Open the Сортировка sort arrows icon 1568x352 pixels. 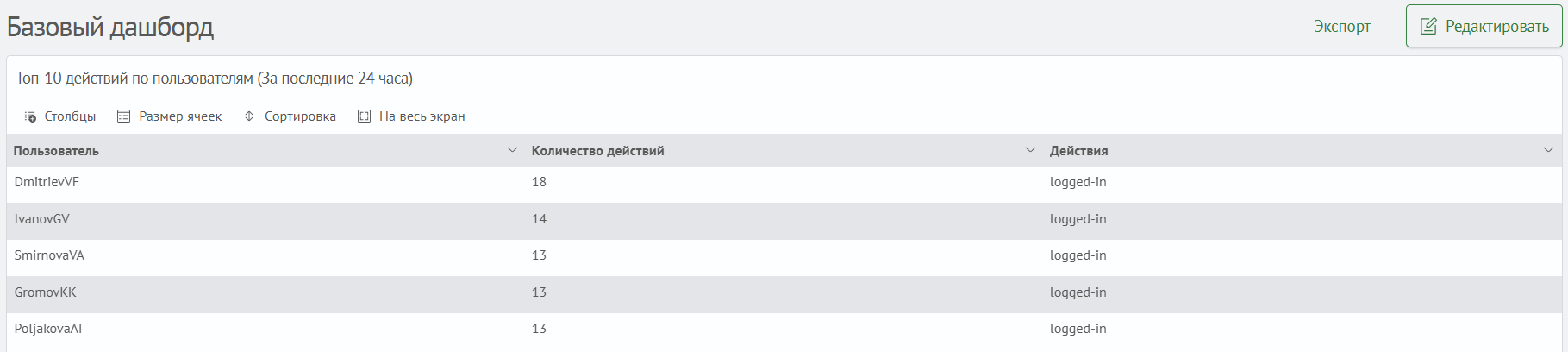(x=249, y=116)
